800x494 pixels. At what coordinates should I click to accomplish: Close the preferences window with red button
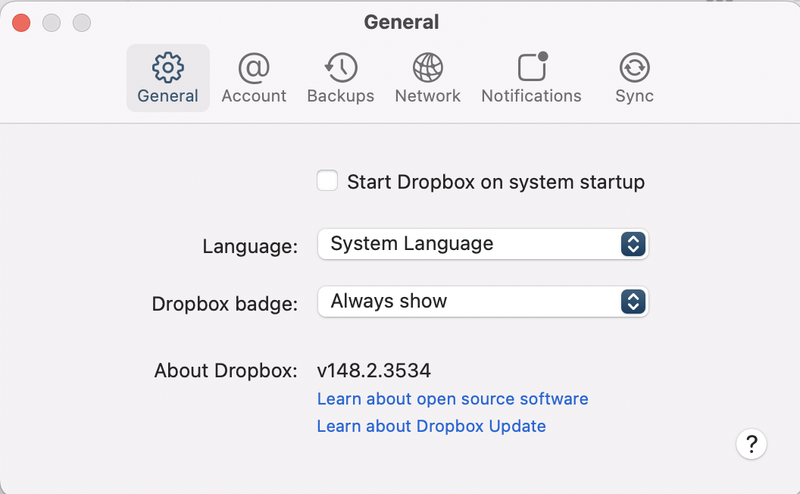coord(21,23)
